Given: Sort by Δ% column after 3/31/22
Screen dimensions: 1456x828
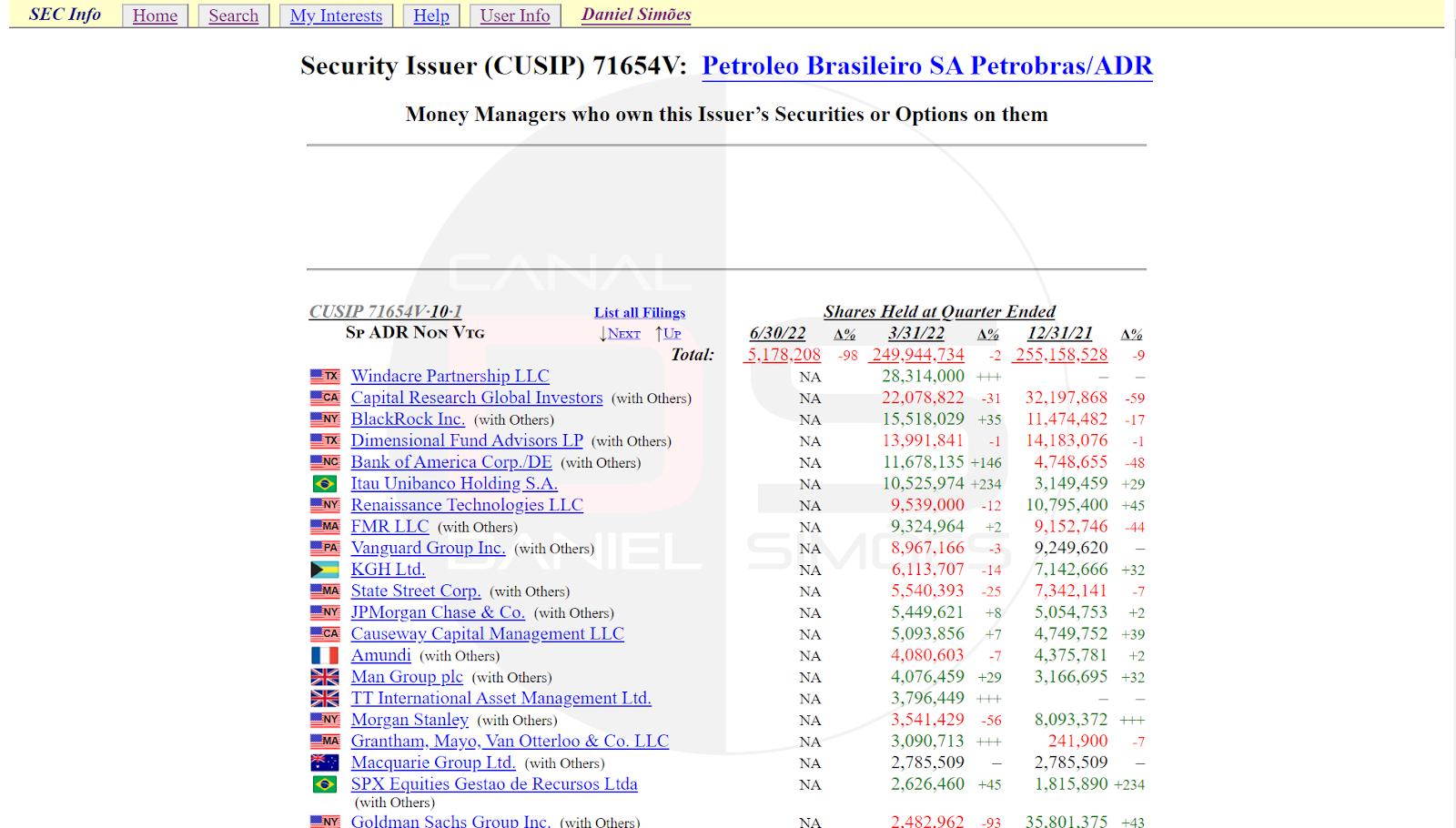Looking at the screenshot, I should [x=988, y=334].
